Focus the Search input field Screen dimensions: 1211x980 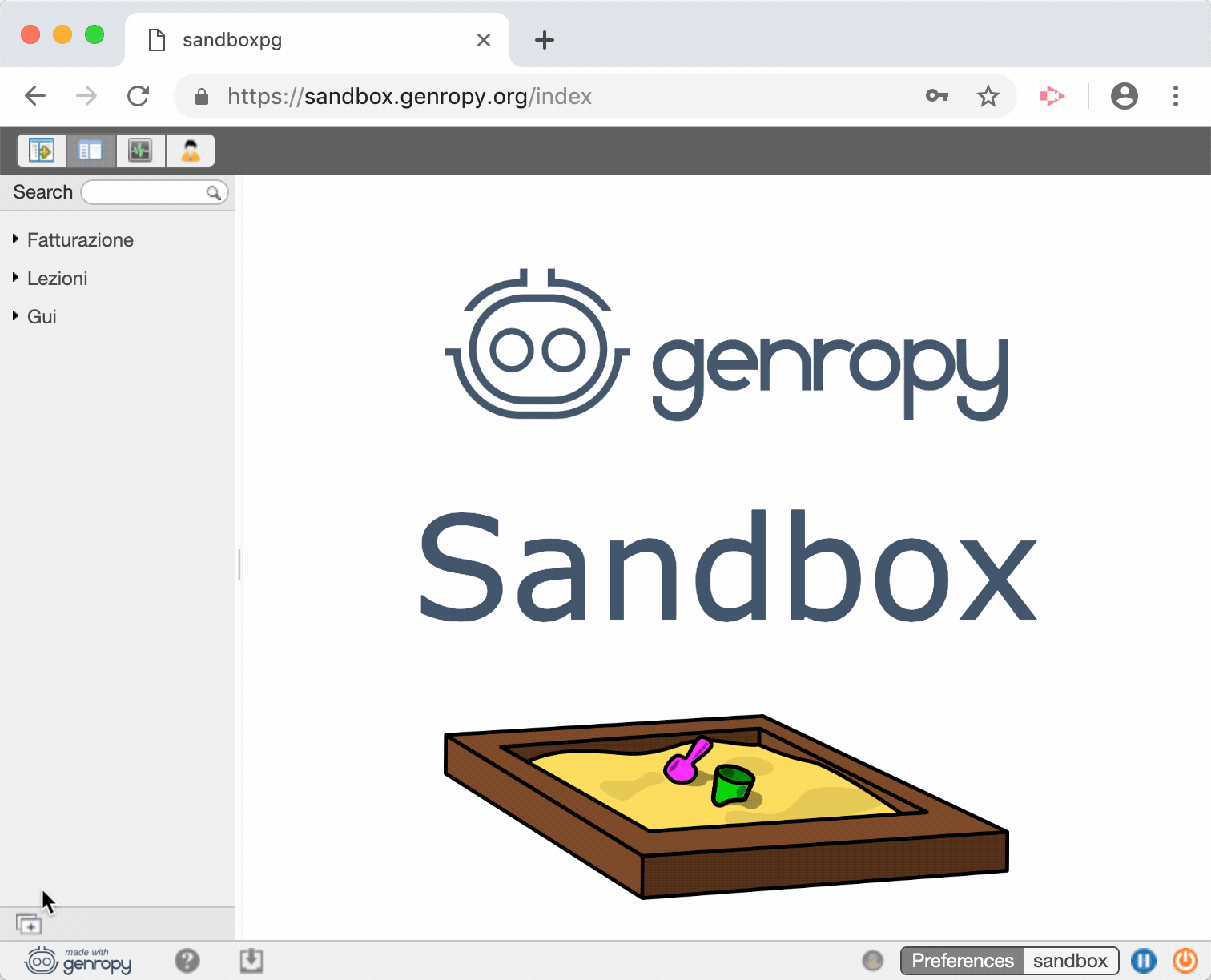tap(155, 192)
